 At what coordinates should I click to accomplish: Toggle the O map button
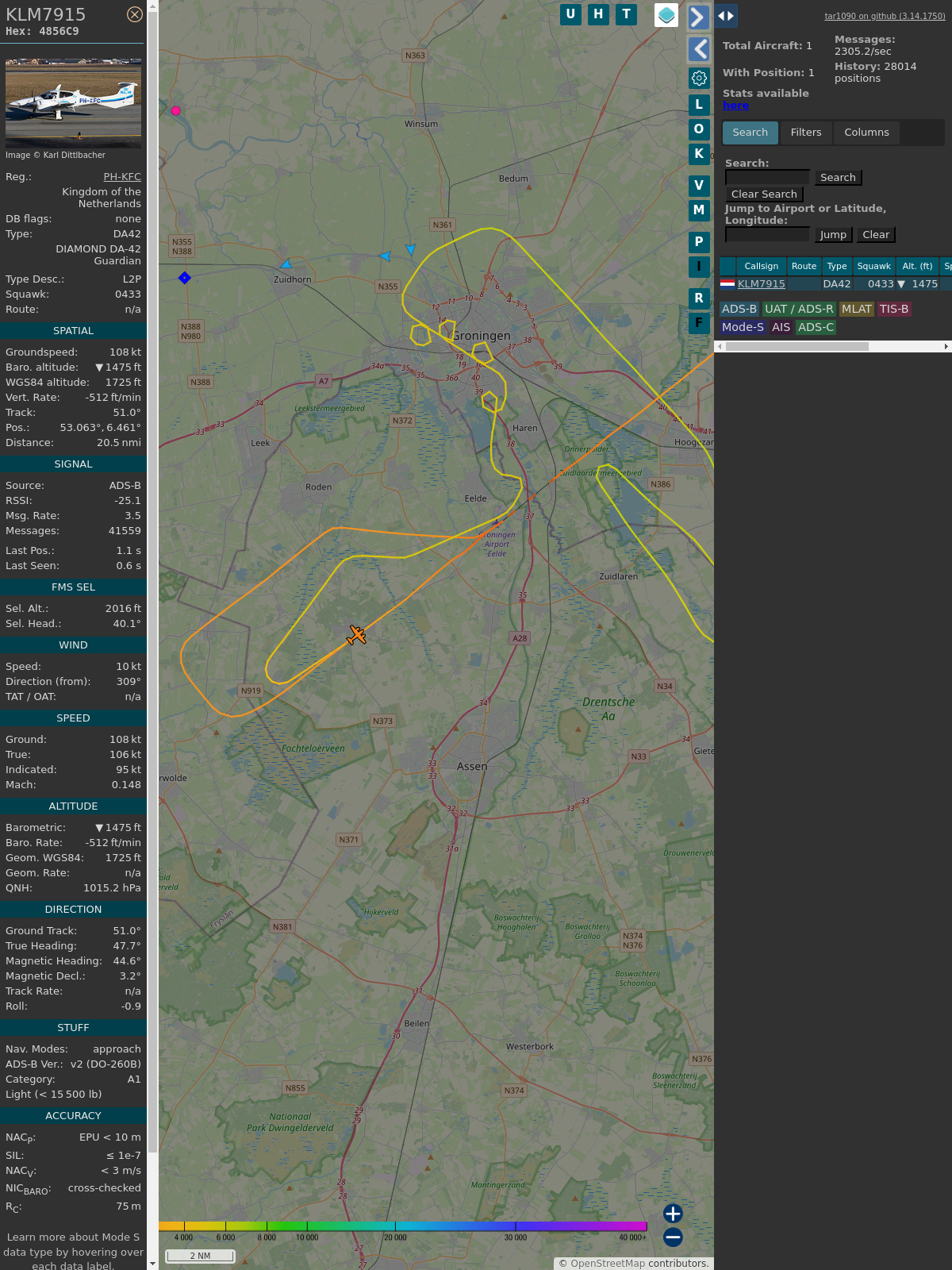(x=699, y=129)
